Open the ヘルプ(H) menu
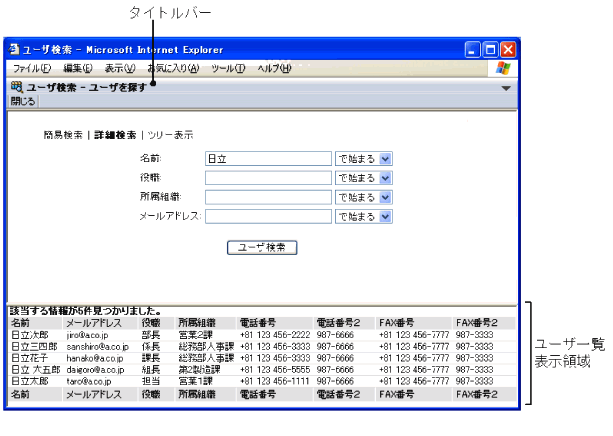Screen dimensions: 613x436 [274, 68]
